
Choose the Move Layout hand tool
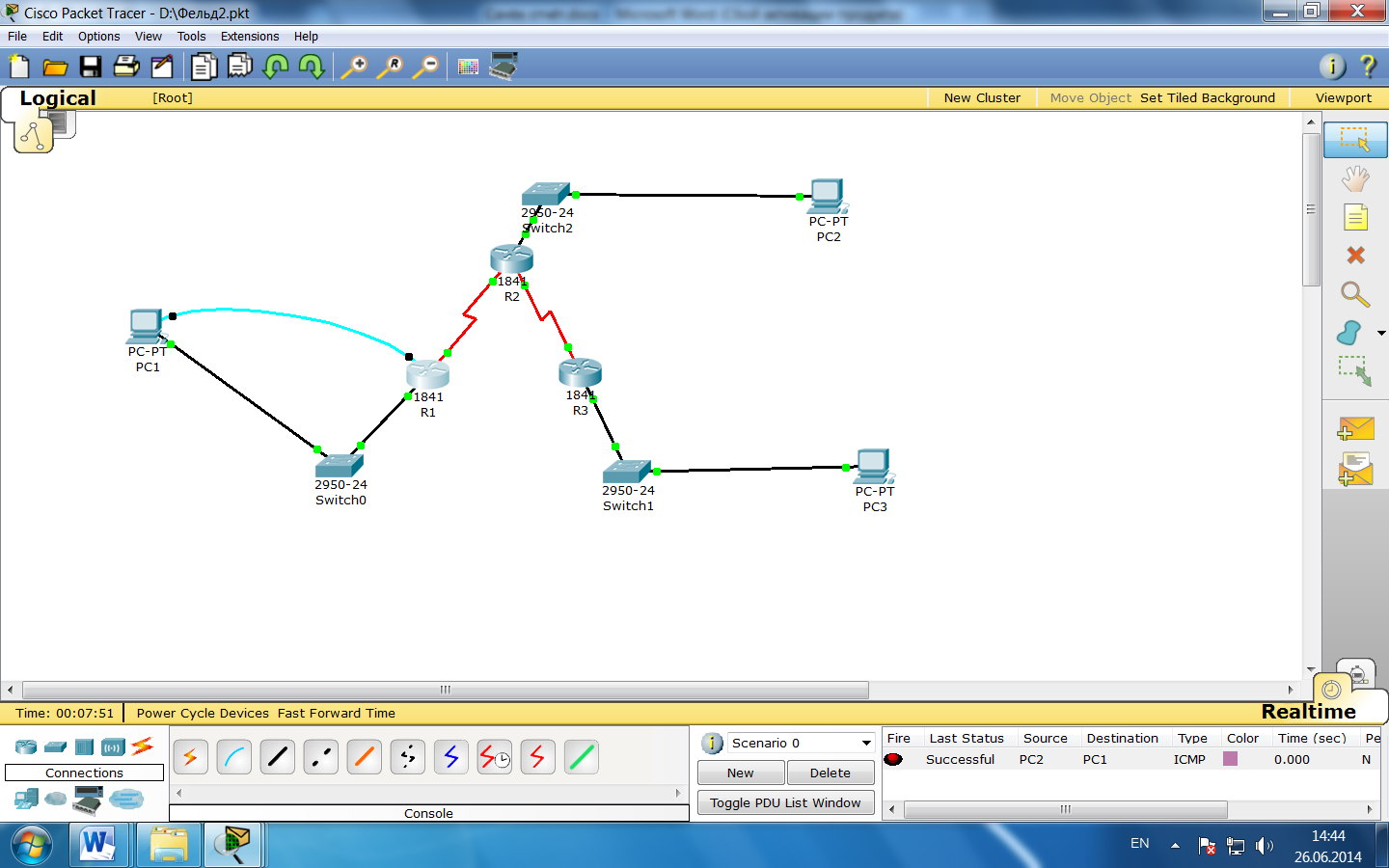(1355, 178)
